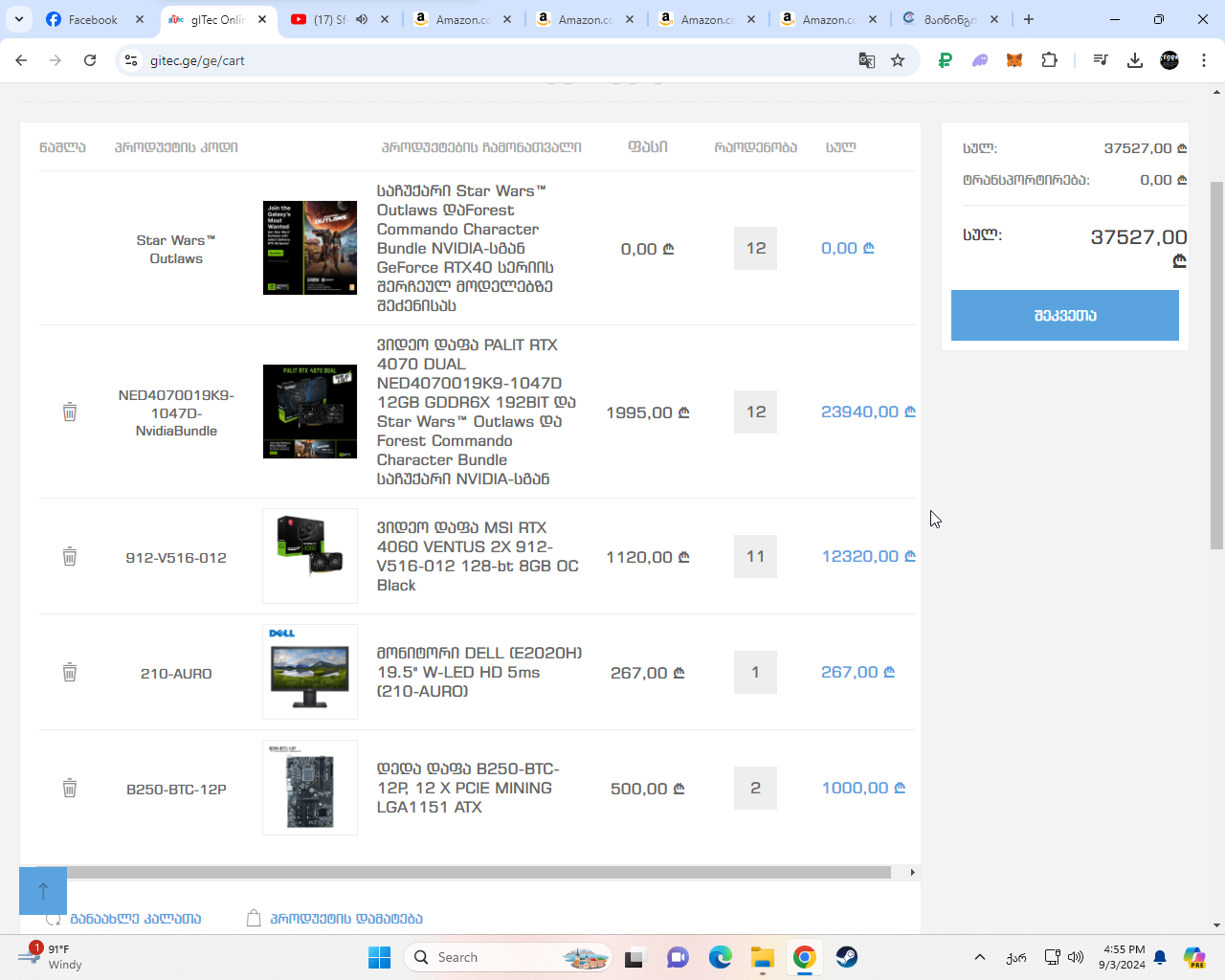1225x980 pixels.
Task: Click the scroll-to-top arrow button
Action: (x=43, y=891)
